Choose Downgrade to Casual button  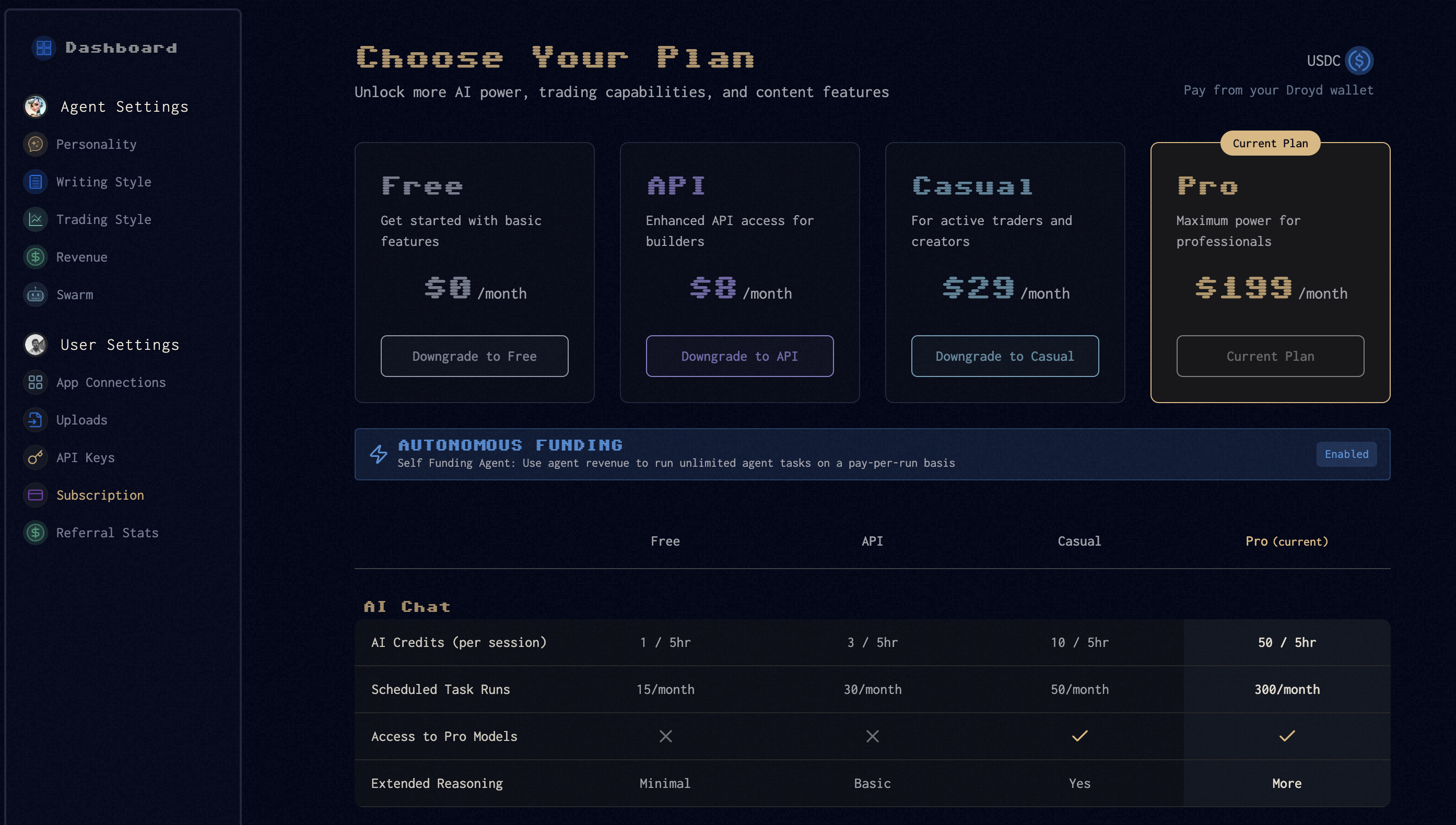(x=1004, y=356)
